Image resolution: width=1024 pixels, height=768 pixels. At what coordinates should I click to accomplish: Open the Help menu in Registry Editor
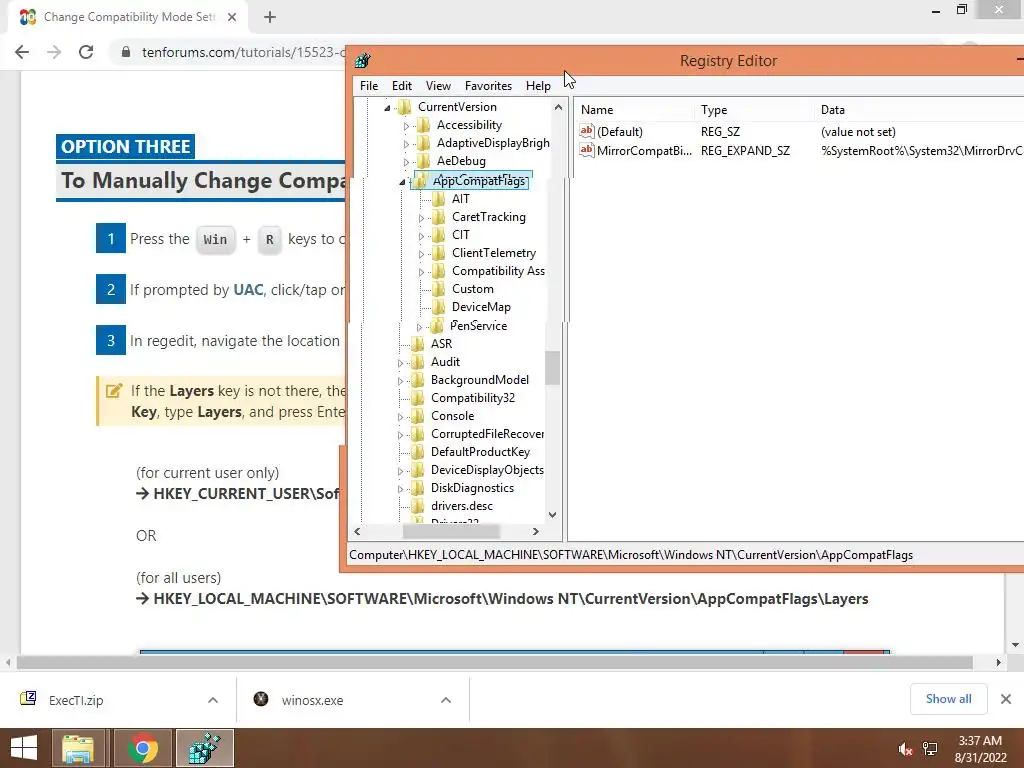click(x=538, y=86)
